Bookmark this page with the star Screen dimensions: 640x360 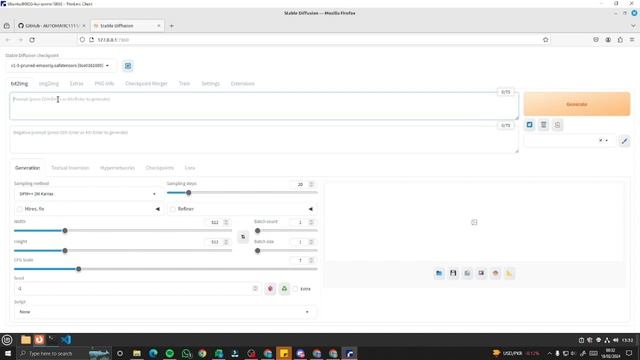[546, 40]
